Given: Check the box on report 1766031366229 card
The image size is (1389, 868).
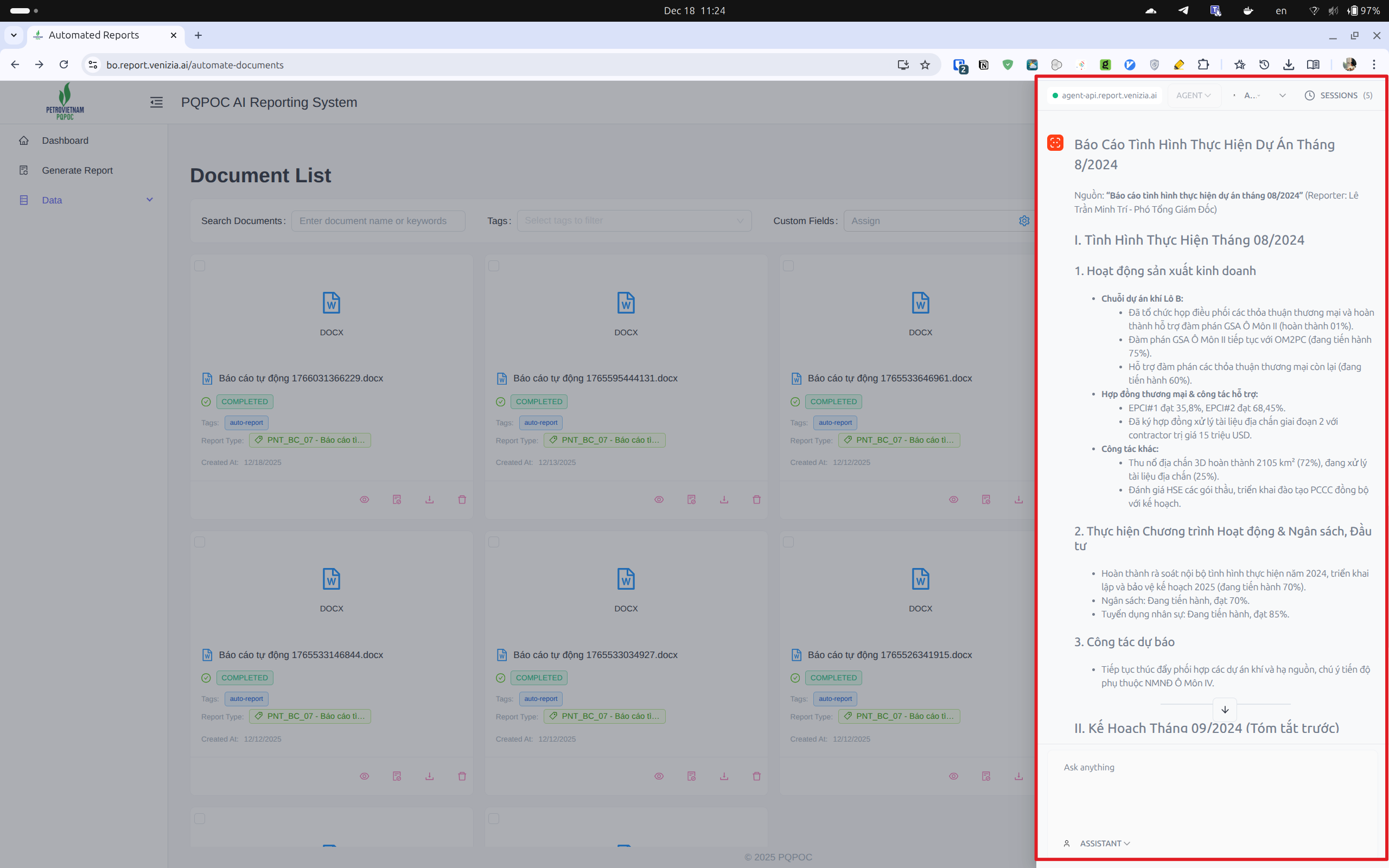Looking at the screenshot, I should [x=200, y=266].
